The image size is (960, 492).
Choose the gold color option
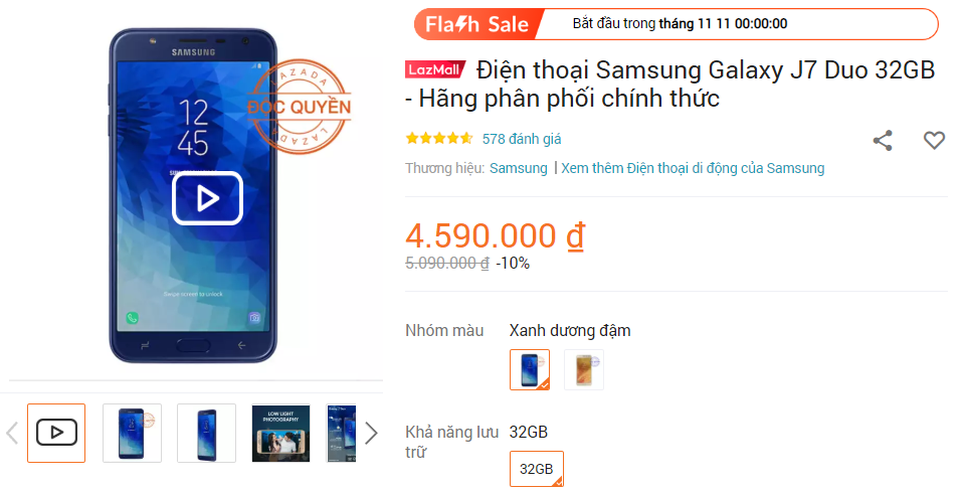click(583, 370)
